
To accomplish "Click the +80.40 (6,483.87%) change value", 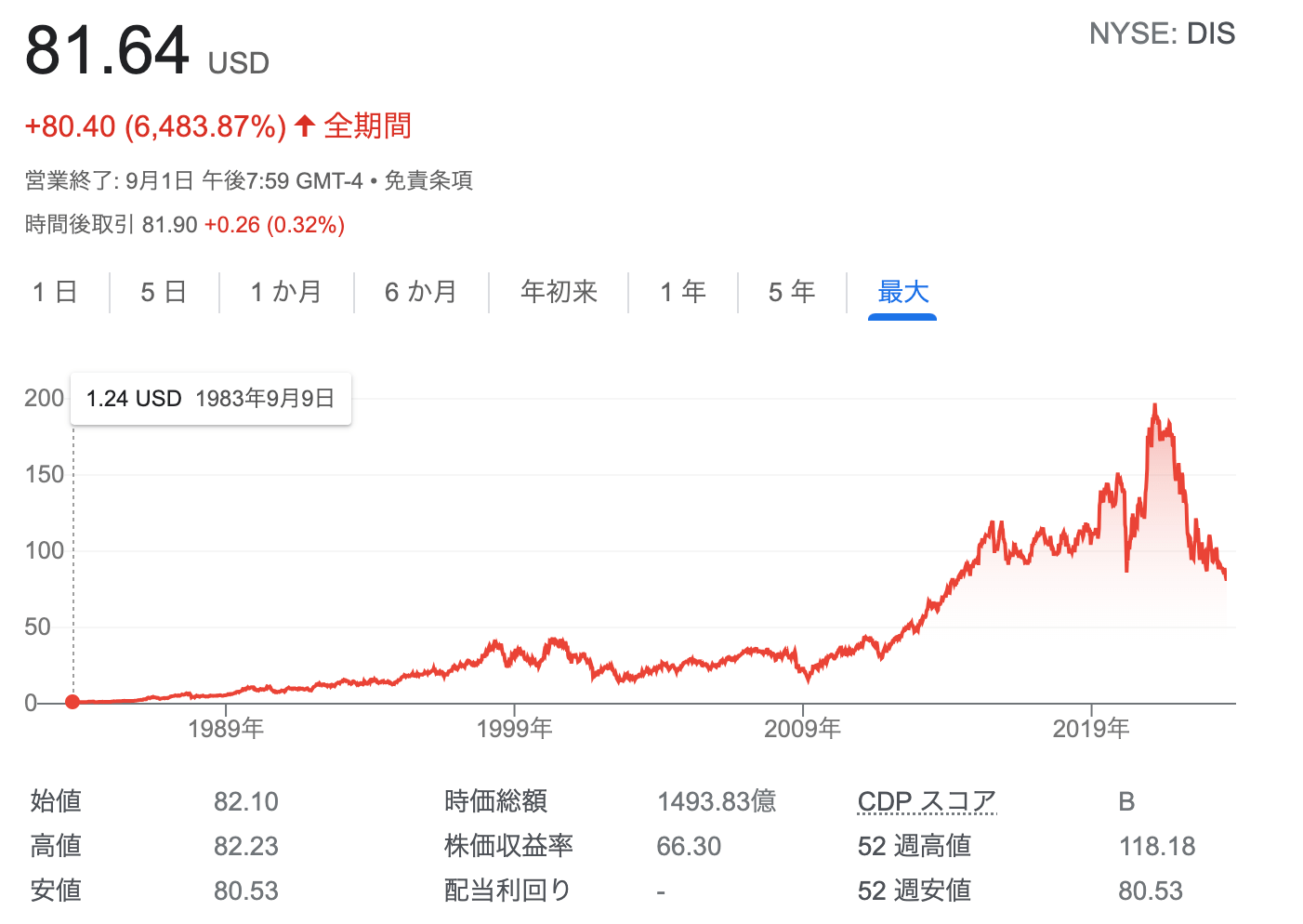I will pos(155,126).
